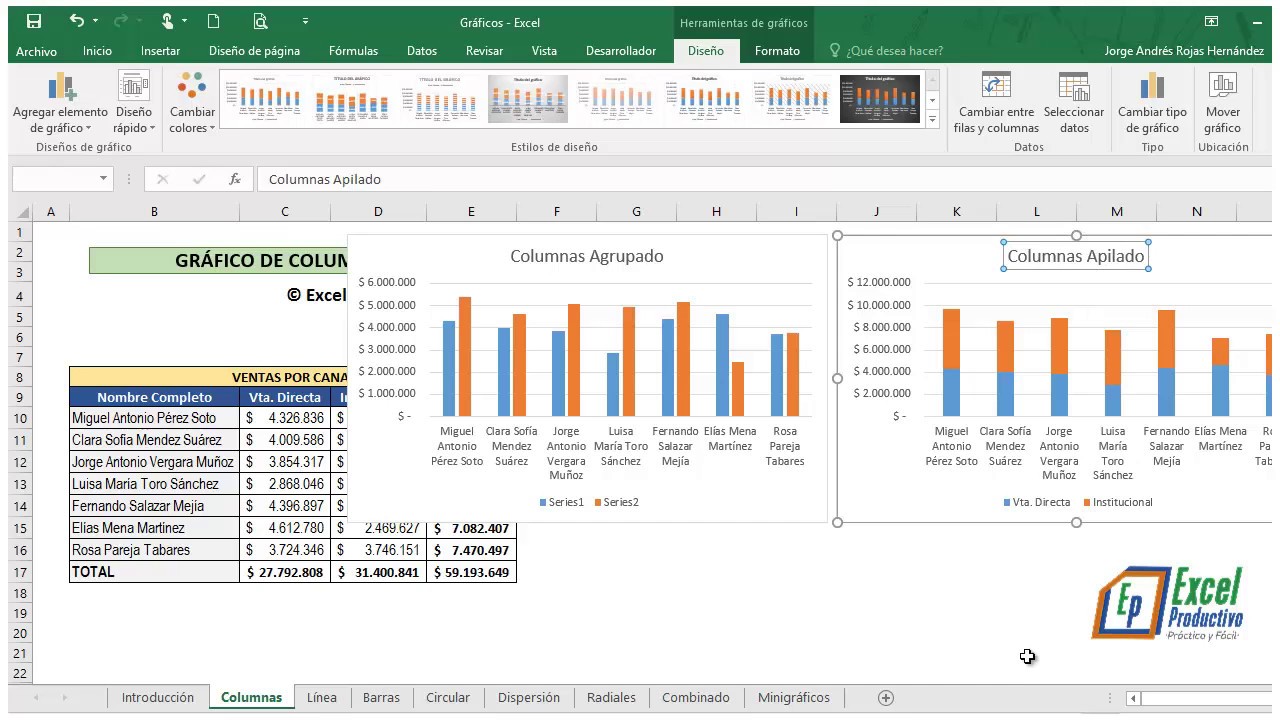
Task: Open the Combinado sheet tab
Action: pos(696,698)
